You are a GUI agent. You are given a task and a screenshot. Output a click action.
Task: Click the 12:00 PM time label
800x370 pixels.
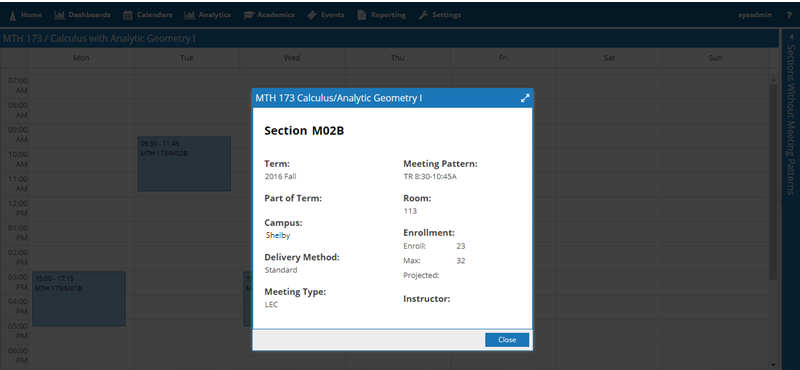click(x=18, y=208)
